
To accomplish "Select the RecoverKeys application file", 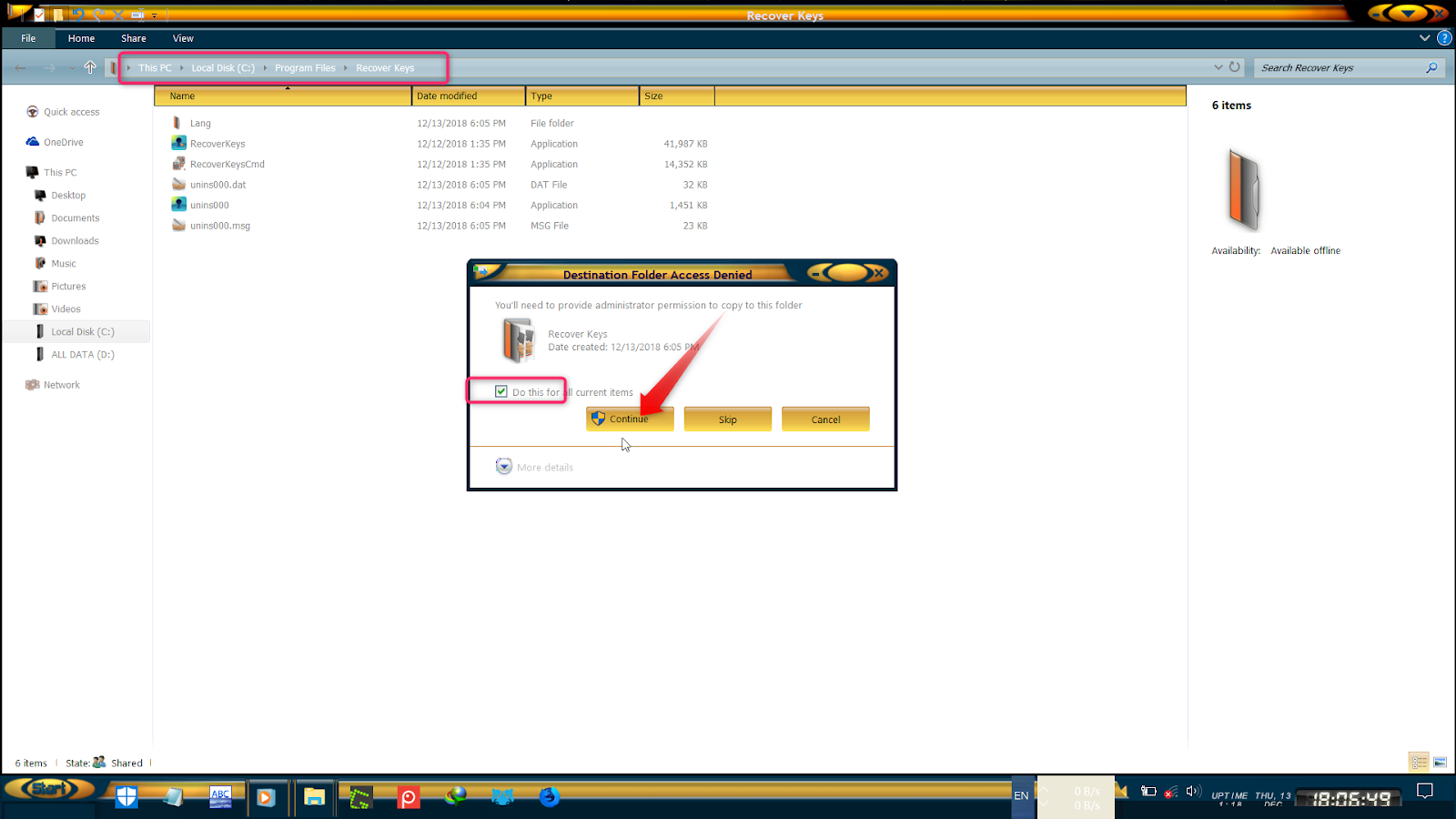I will [x=217, y=144].
